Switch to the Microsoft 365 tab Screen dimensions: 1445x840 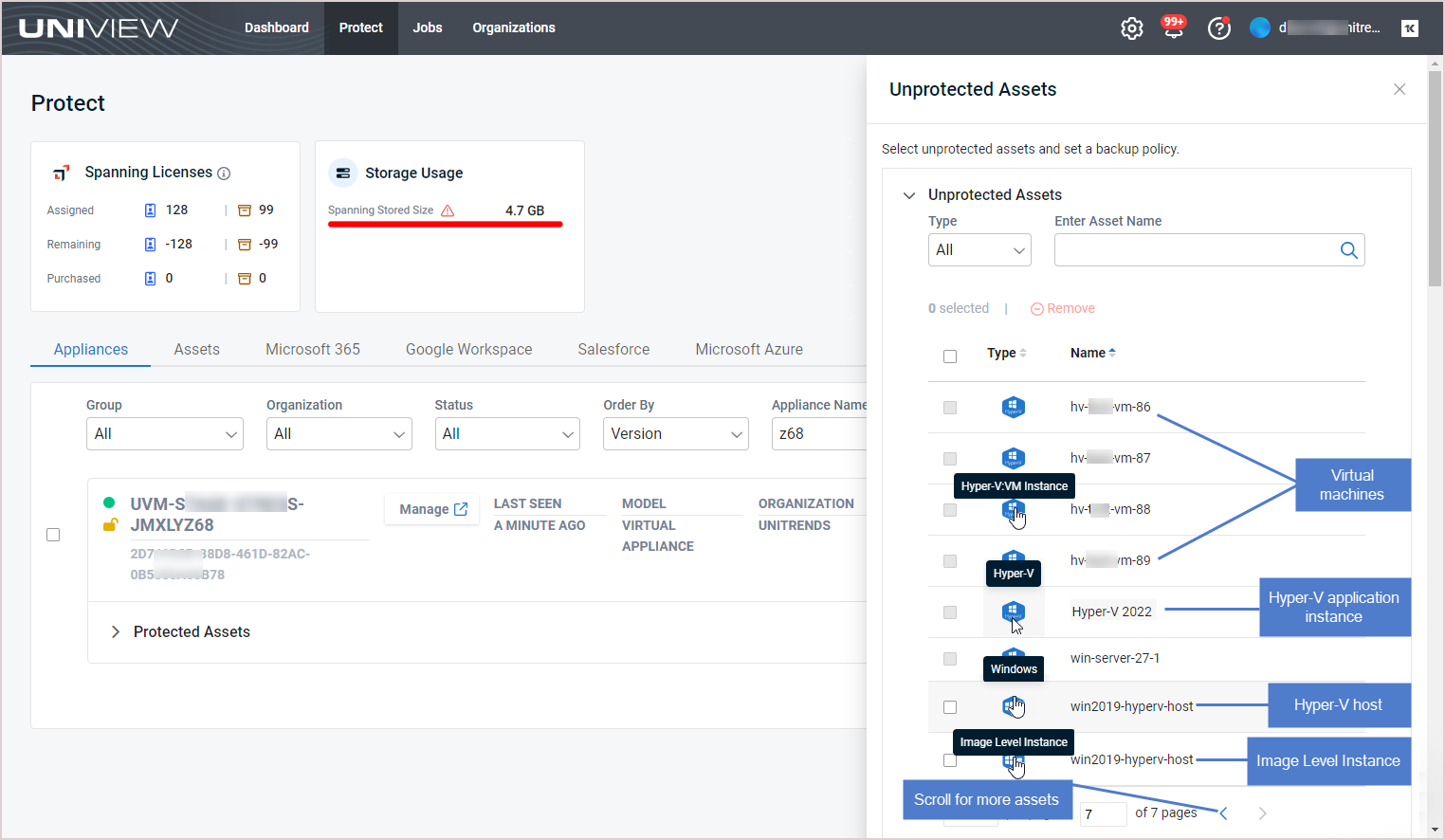[313, 349]
